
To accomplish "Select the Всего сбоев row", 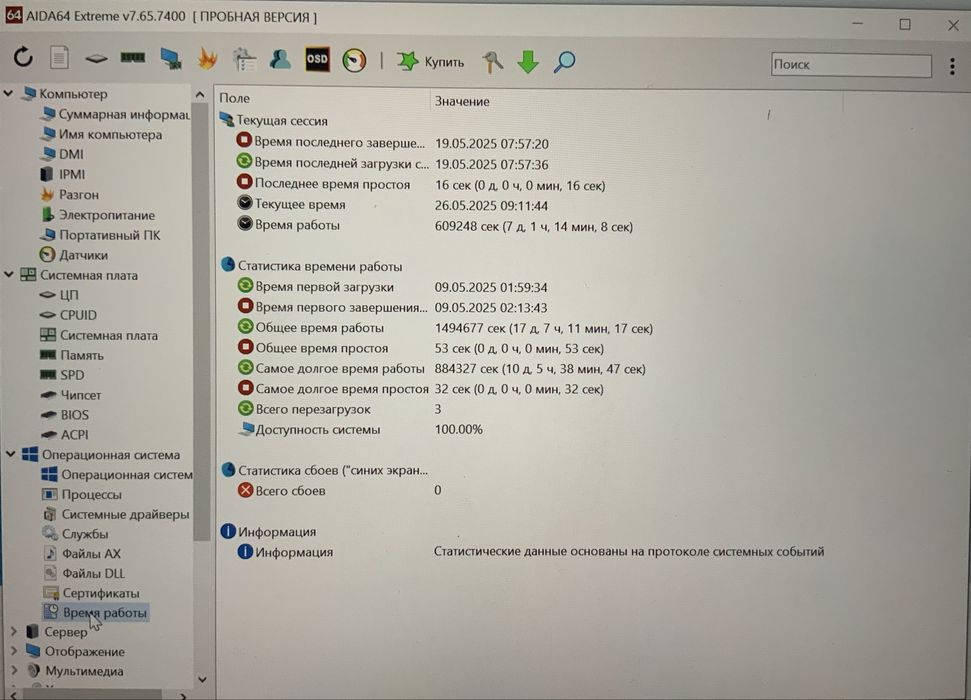I will [x=340, y=491].
